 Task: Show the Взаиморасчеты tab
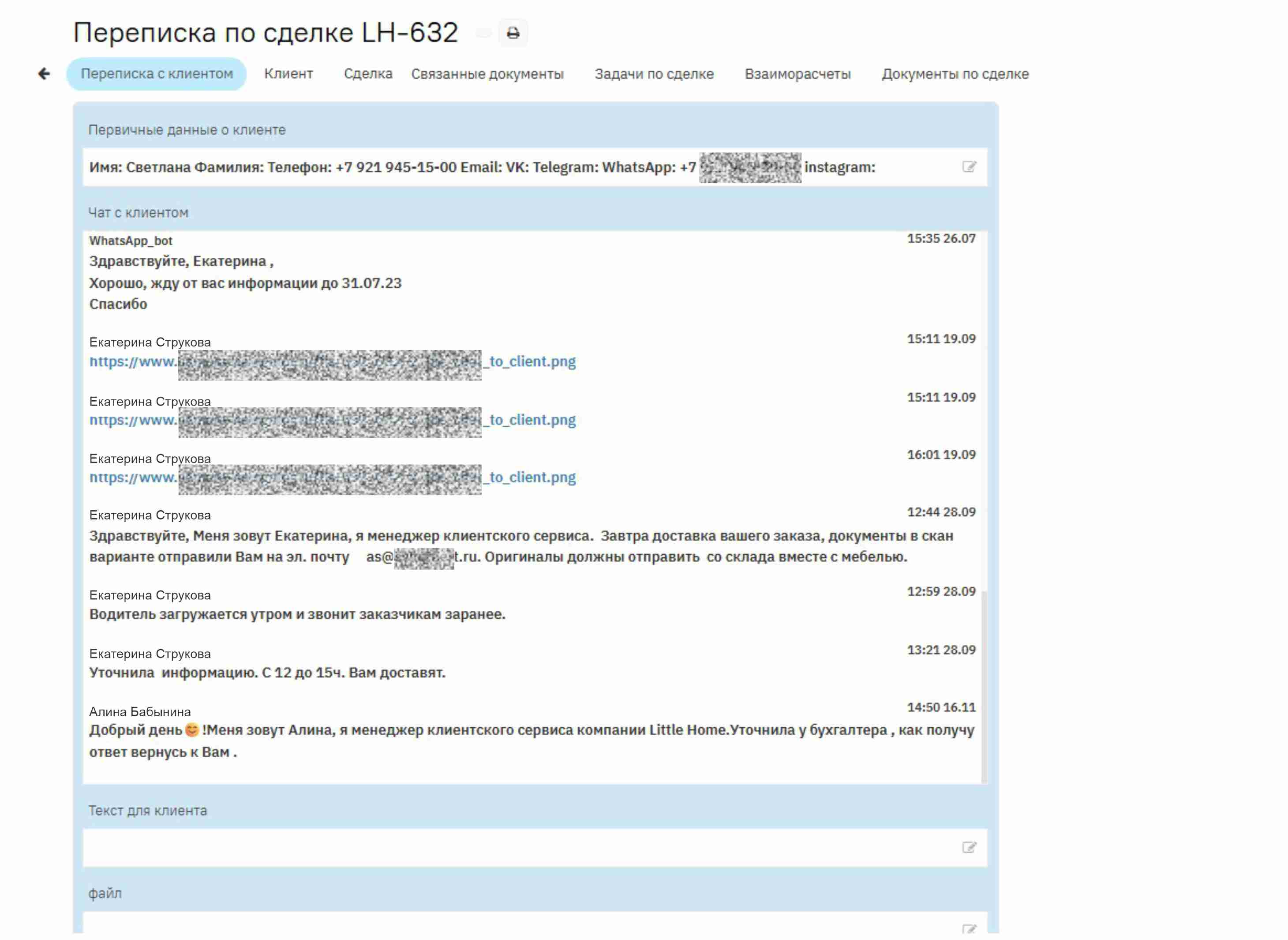(798, 74)
